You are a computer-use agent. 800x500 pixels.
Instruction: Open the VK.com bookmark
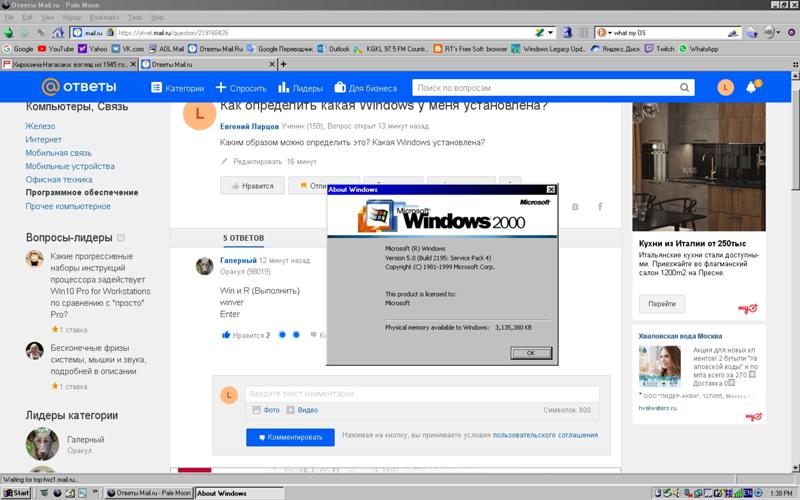128,48
